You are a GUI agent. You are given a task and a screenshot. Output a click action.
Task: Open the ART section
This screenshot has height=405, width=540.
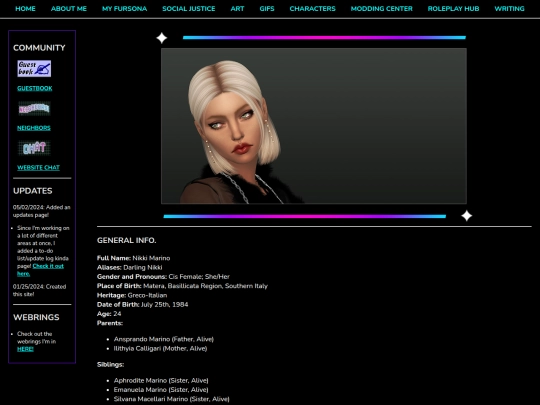(x=237, y=9)
